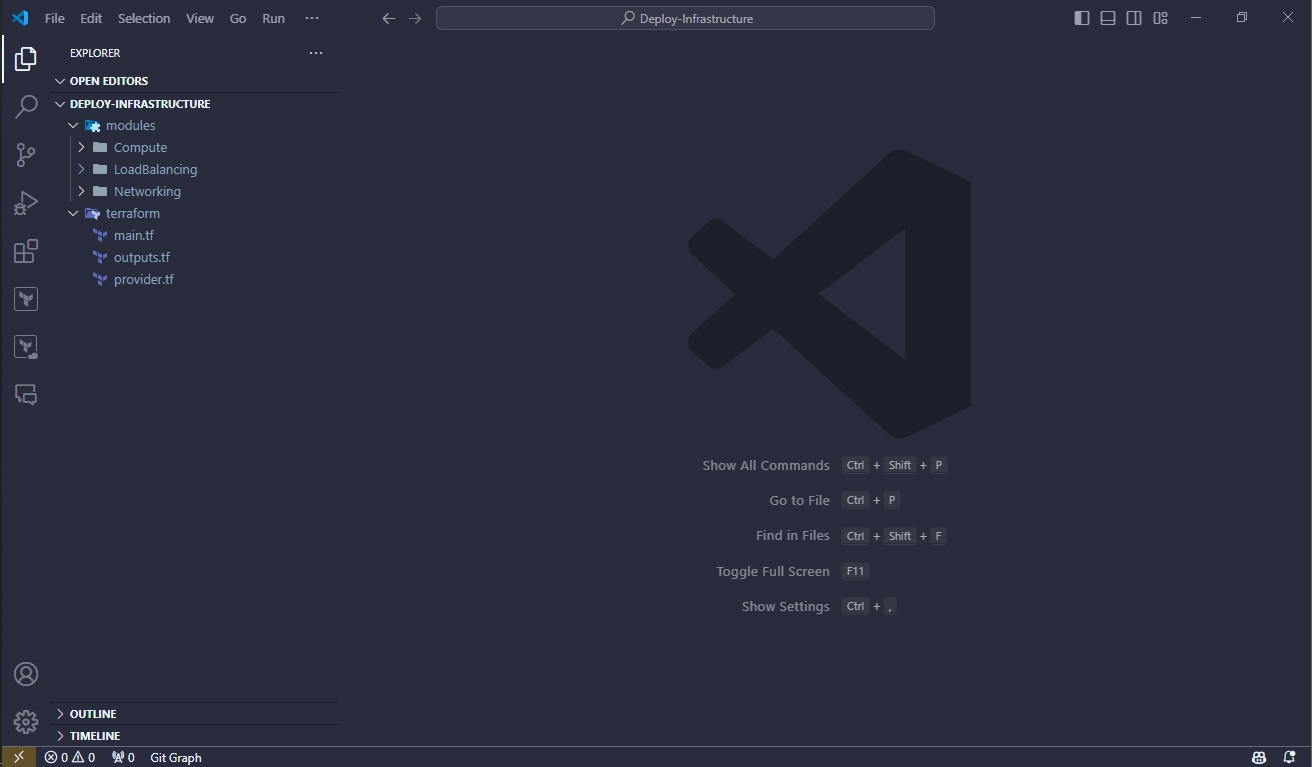Collapse the terraform folder chevron
Screen dimensions: 1312x767
coord(73,213)
